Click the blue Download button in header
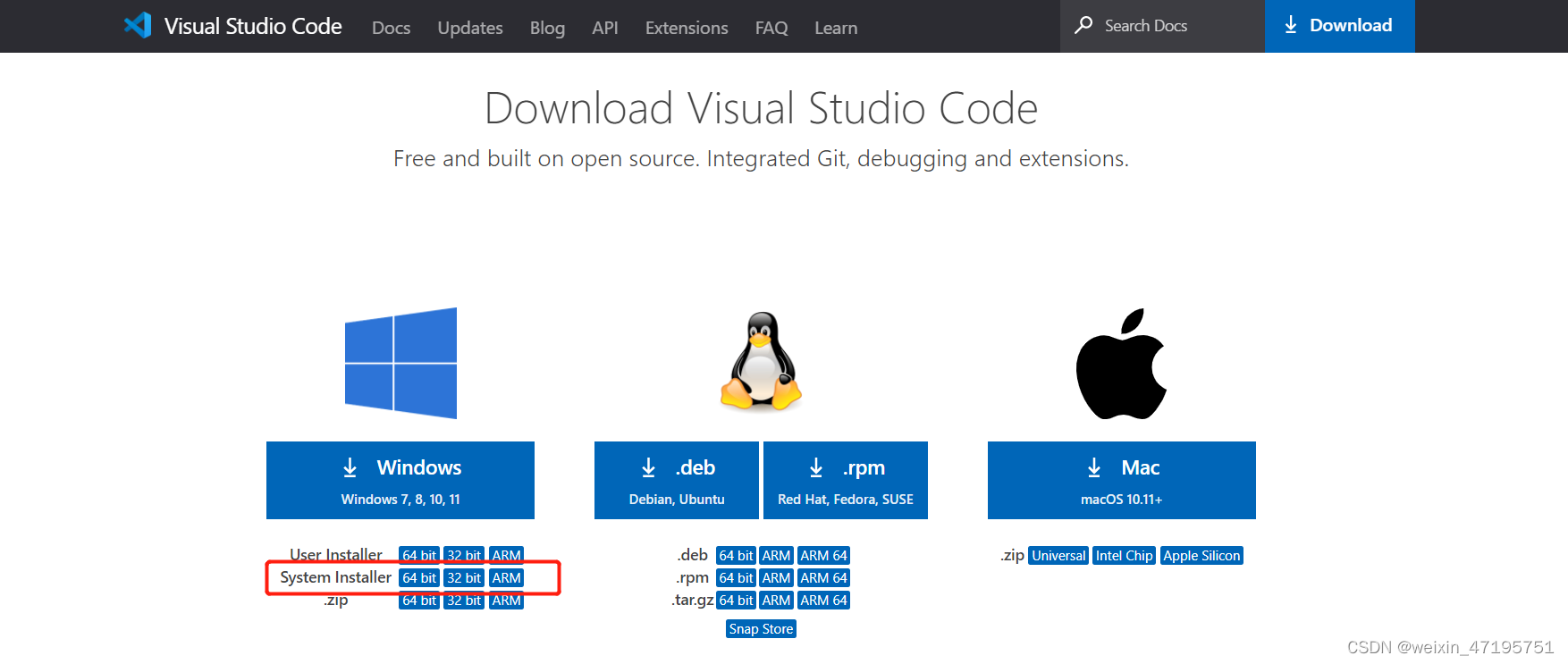The height and width of the screenshot is (664, 1568). [1340, 26]
